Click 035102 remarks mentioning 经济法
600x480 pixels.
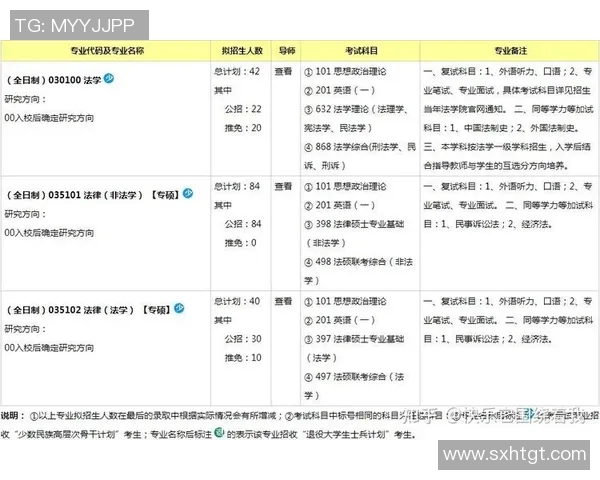point(508,320)
